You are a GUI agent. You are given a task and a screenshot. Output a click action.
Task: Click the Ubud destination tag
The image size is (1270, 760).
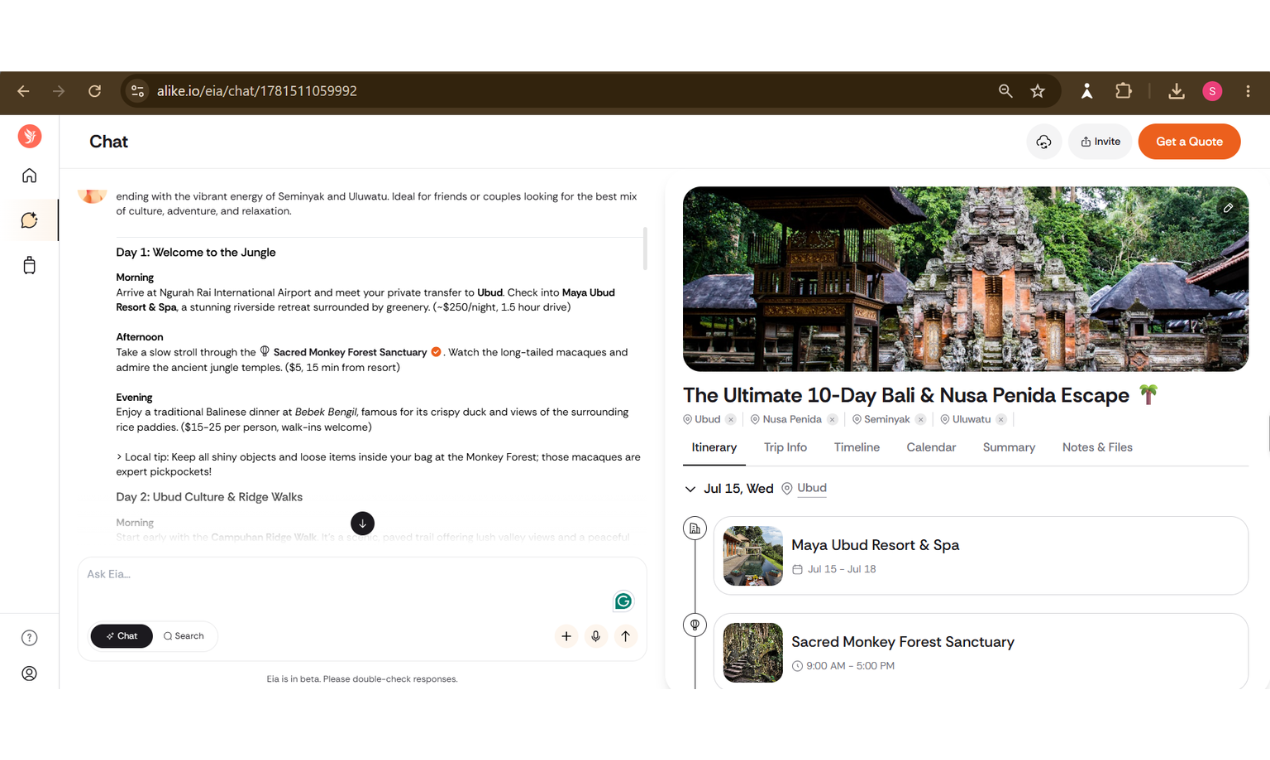tap(707, 420)
